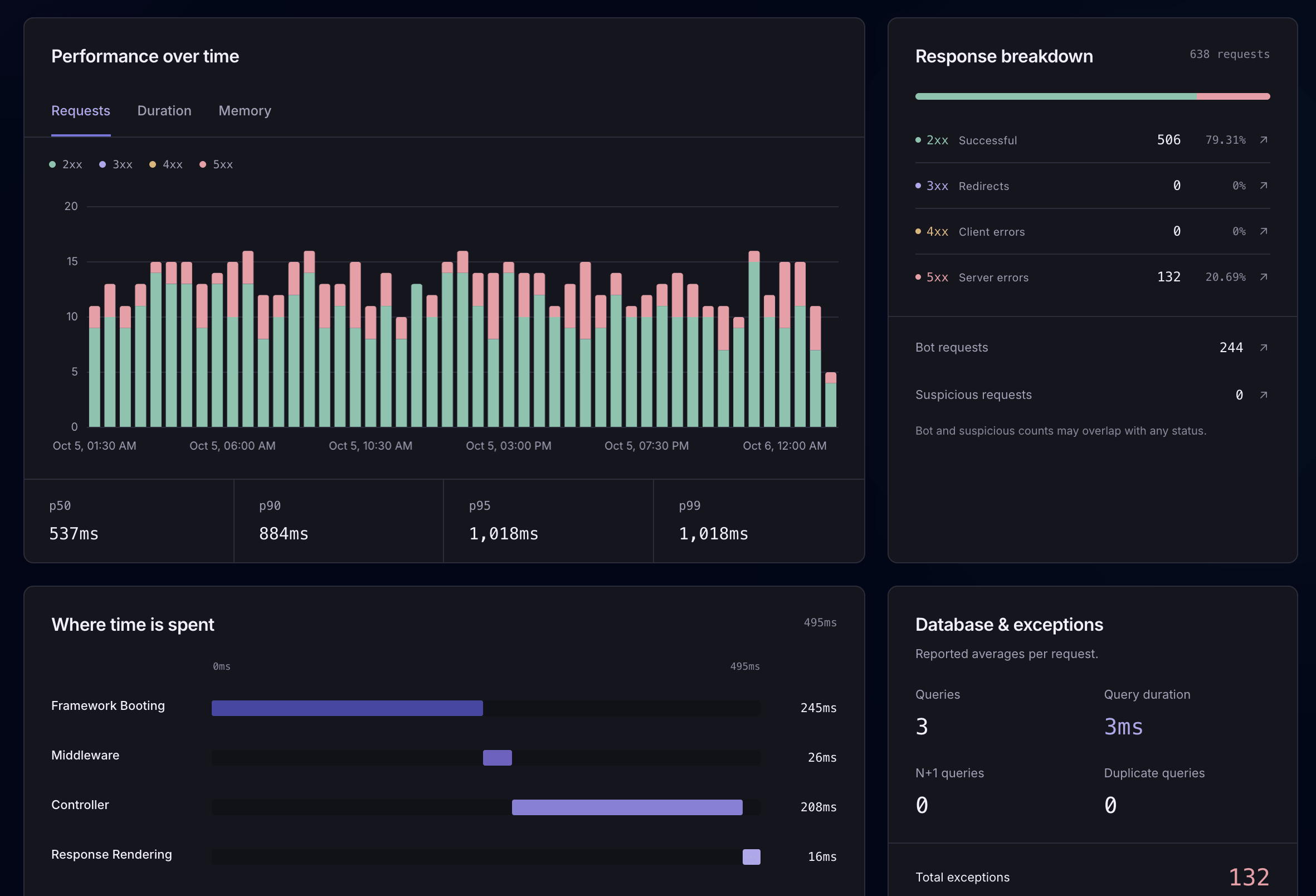Click the Query duration 3ms value
This screenshot has height=896, width=1316.
pos(1123,727)
